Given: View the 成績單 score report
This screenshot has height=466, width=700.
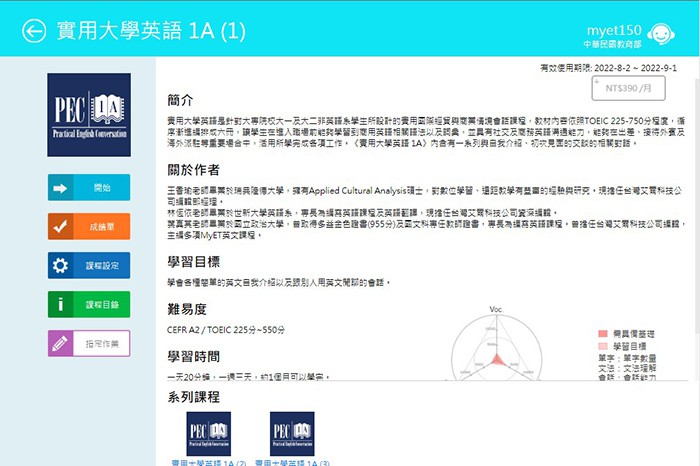Looking at the screenshot, I should click(101, 226).
